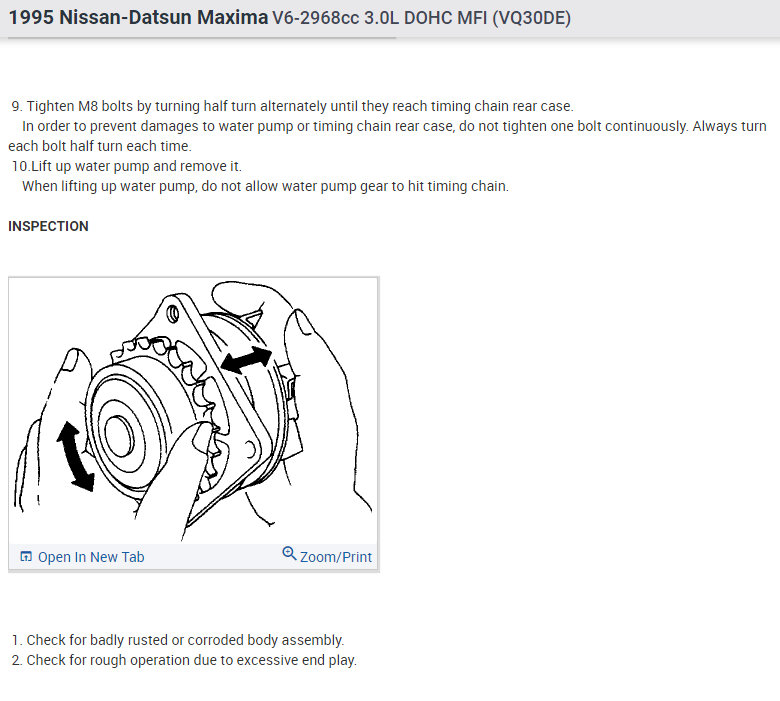Click the upper double-headed arrow in diagram
This screenshot has height=701, width=780.
point(246,360)
